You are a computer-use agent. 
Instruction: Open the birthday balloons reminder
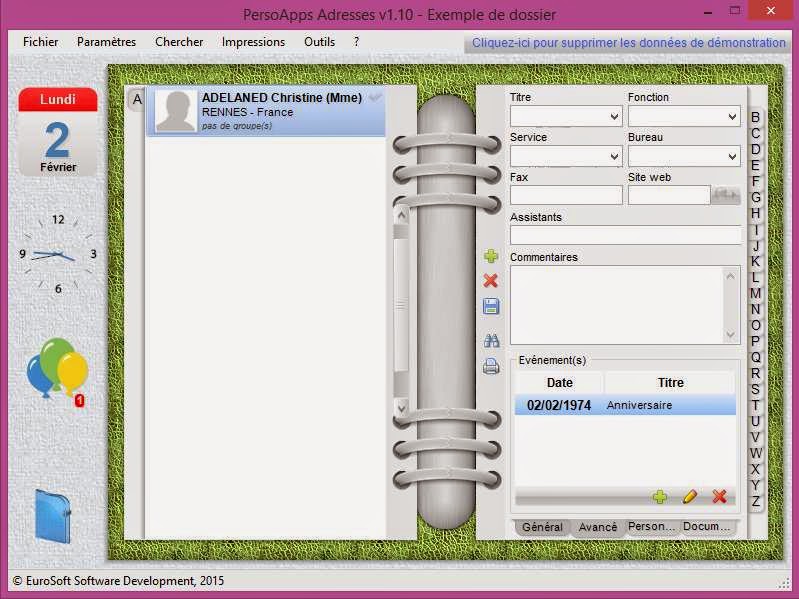tap(57, 372)
